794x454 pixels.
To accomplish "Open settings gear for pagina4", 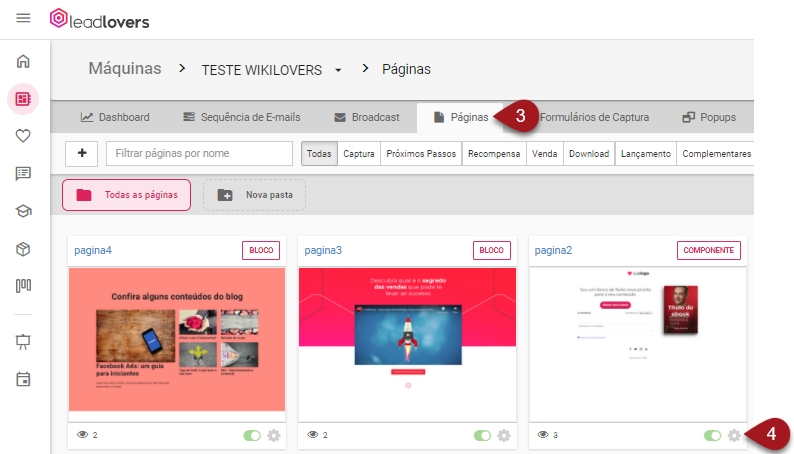I will pos(274,436).
